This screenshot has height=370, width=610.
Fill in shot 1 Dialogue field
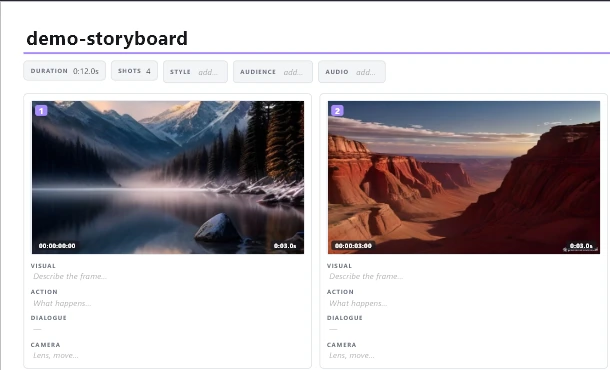(168, 329)
